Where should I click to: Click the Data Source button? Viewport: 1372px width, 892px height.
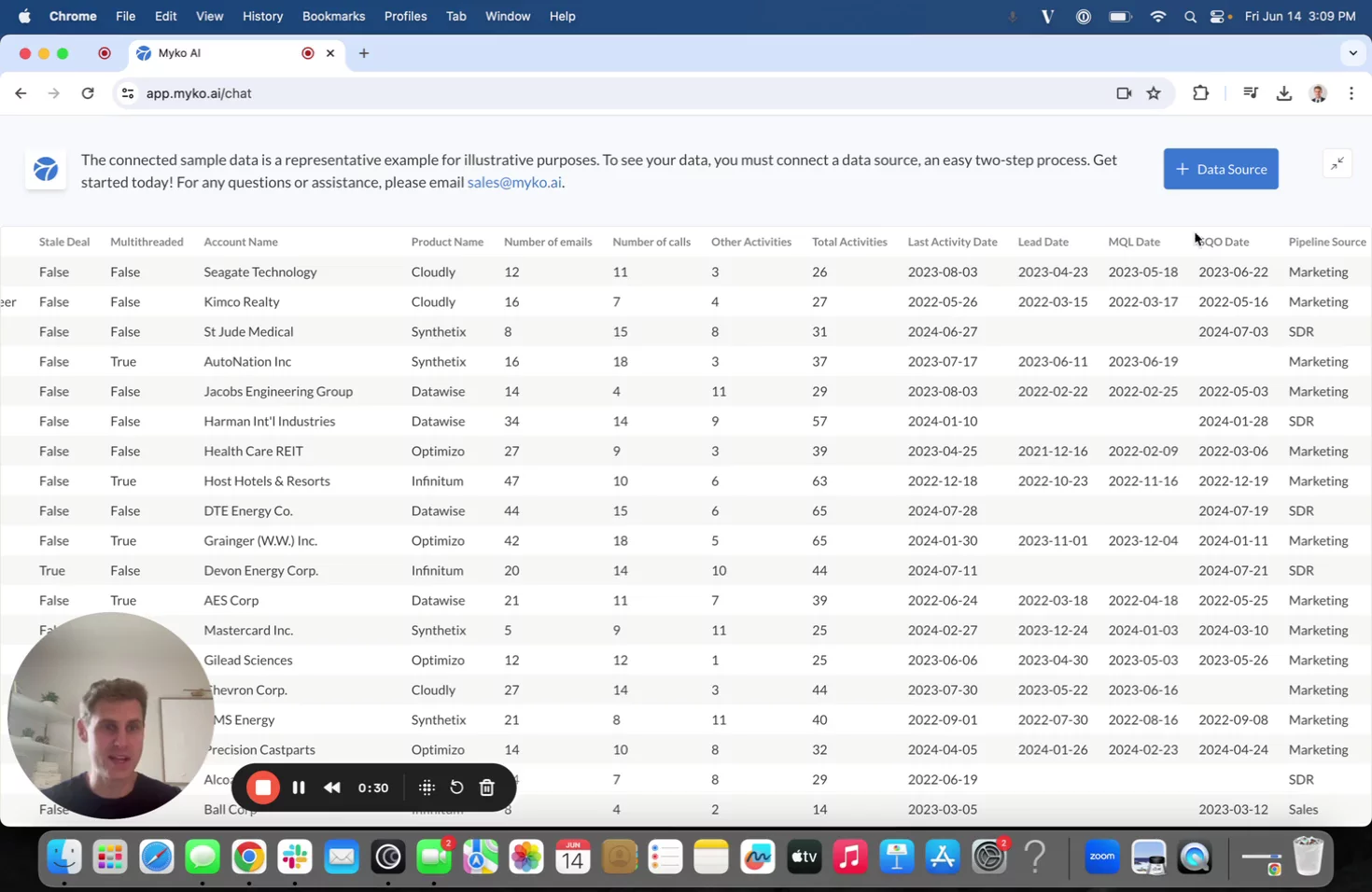[1220, 169]
